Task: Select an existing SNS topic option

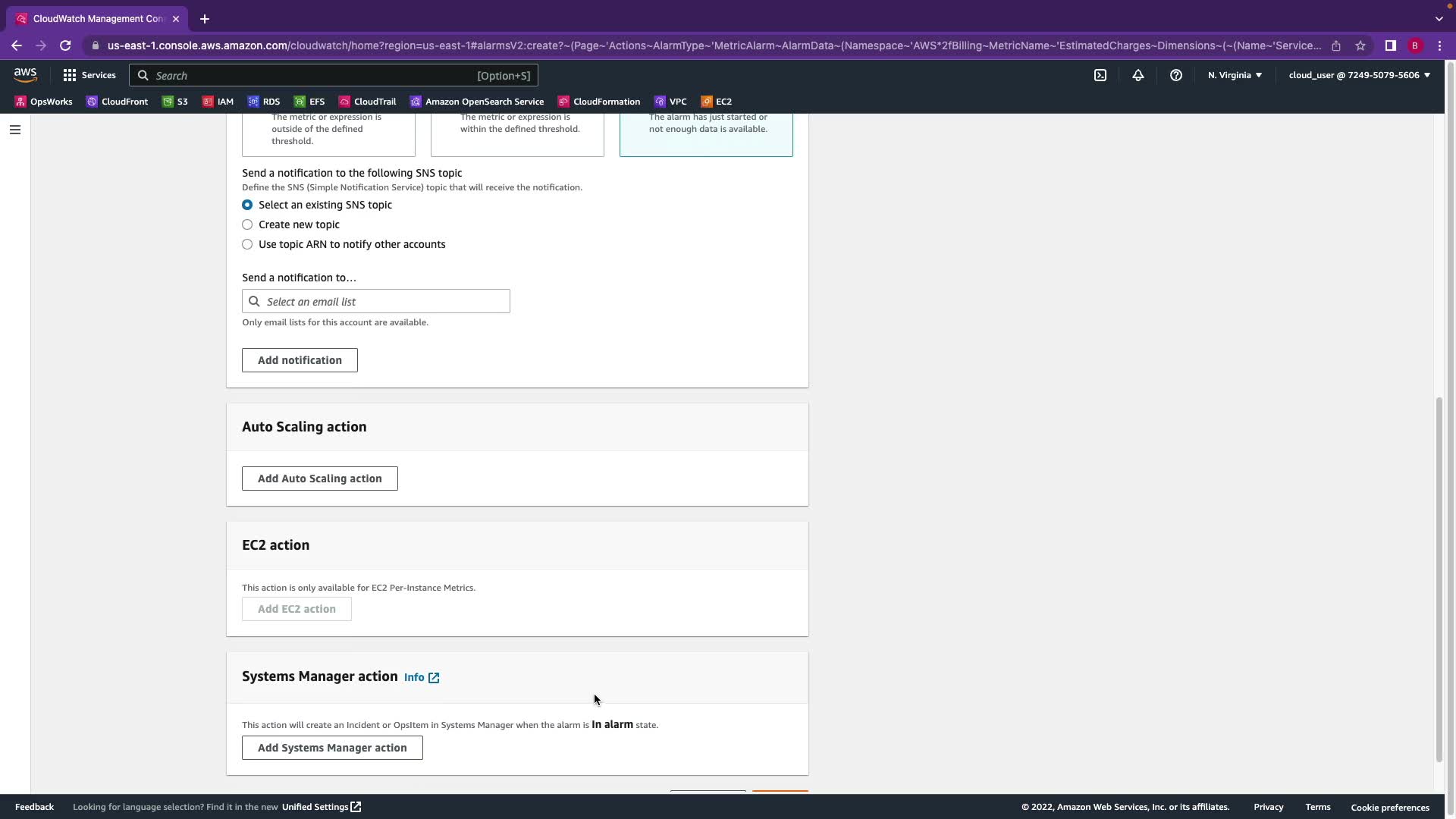Action: (x=247, y=205)
